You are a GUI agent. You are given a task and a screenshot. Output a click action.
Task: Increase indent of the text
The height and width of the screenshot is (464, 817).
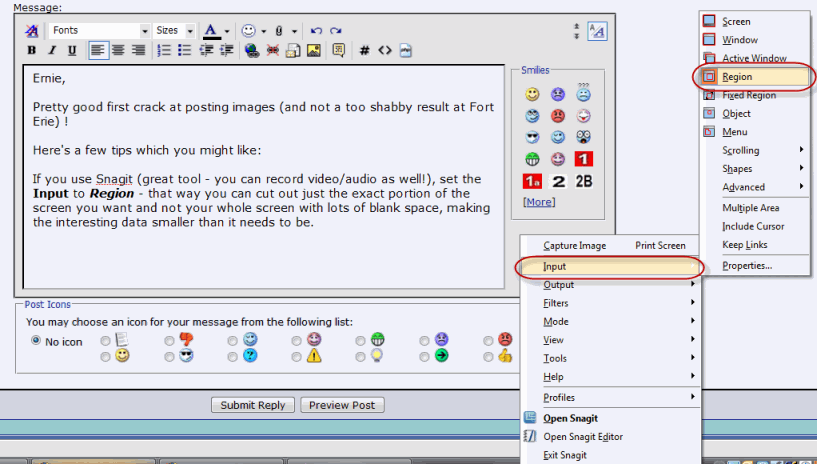coord(227,51)
